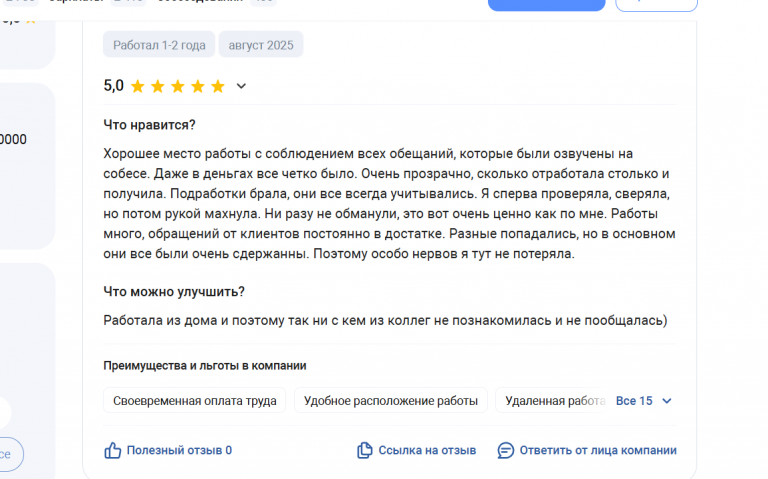This screenshot has height=479, width=768.
Task: Click the август 2025 date tag
Action: click(261, 45)
